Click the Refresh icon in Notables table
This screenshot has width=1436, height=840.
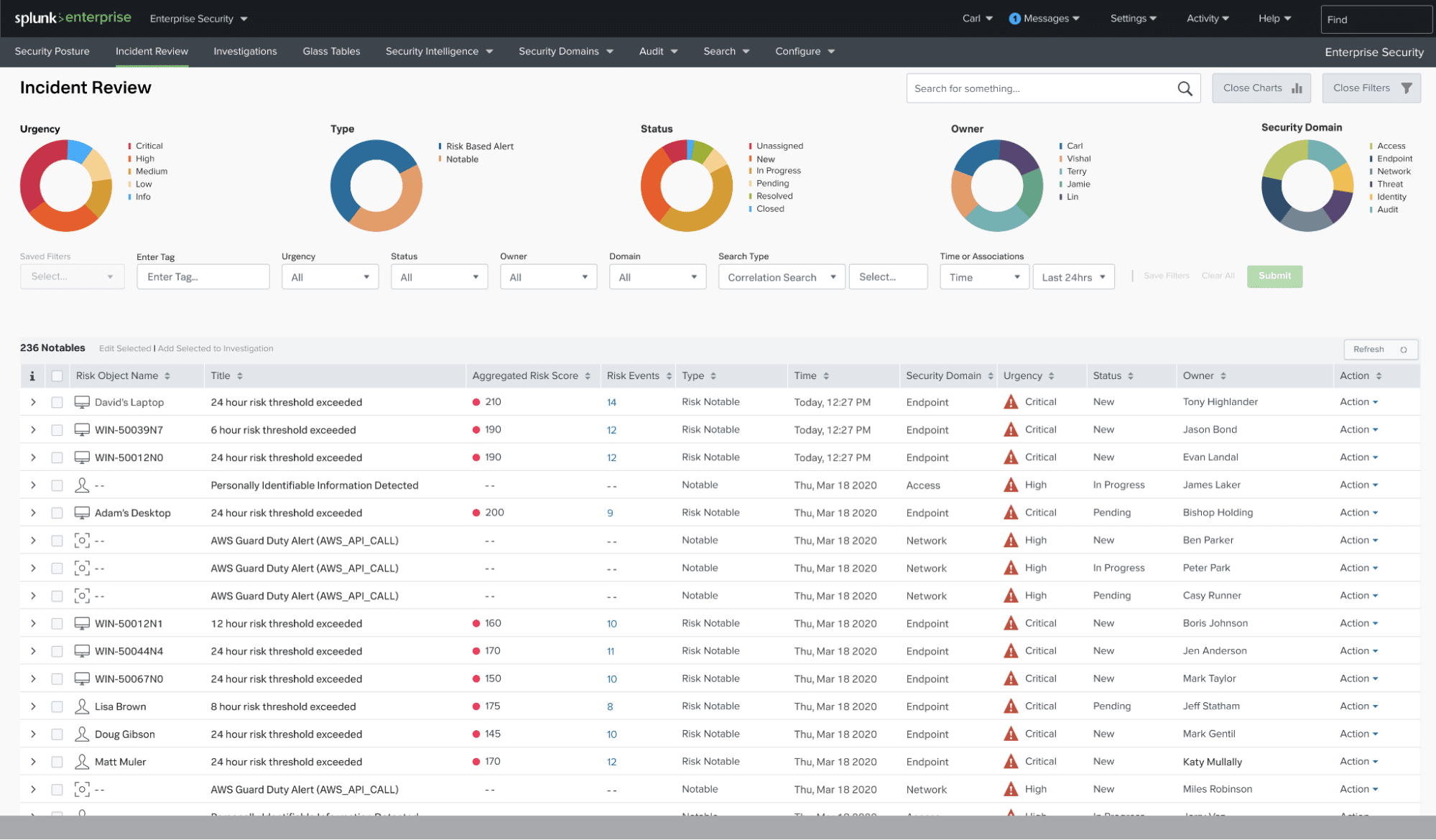1405,349
